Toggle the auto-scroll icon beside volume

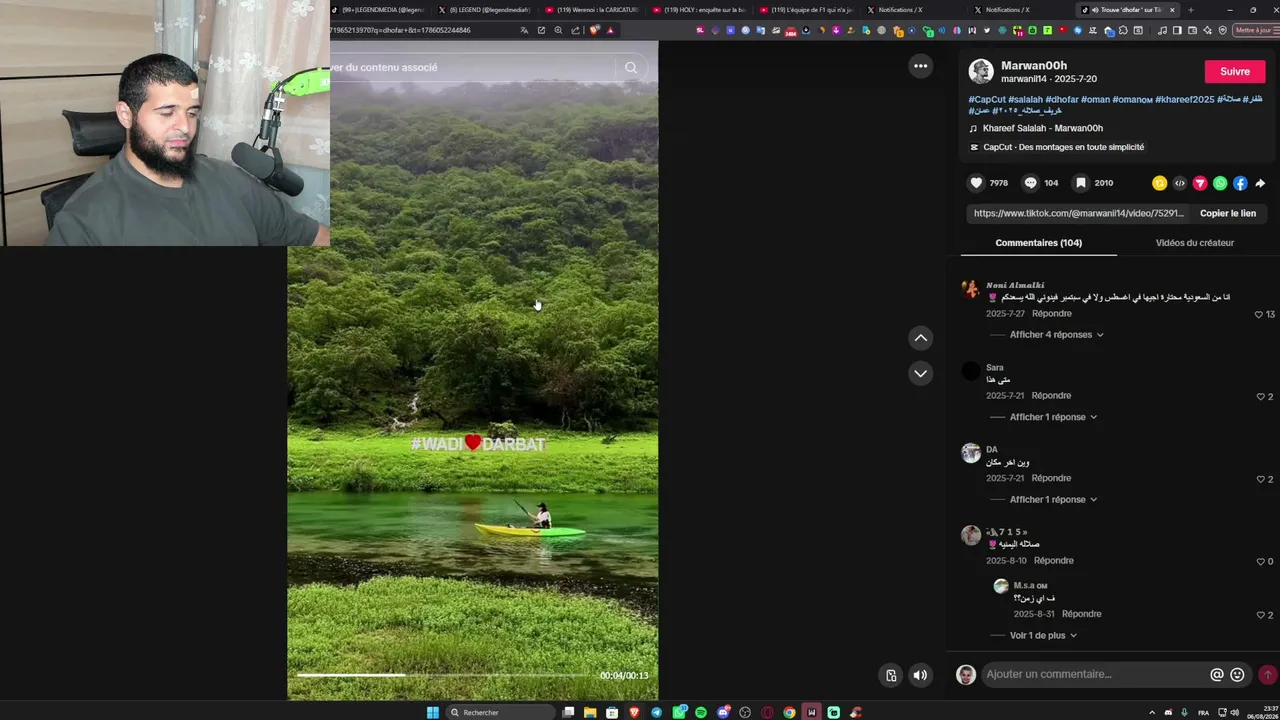click(891, 675)
